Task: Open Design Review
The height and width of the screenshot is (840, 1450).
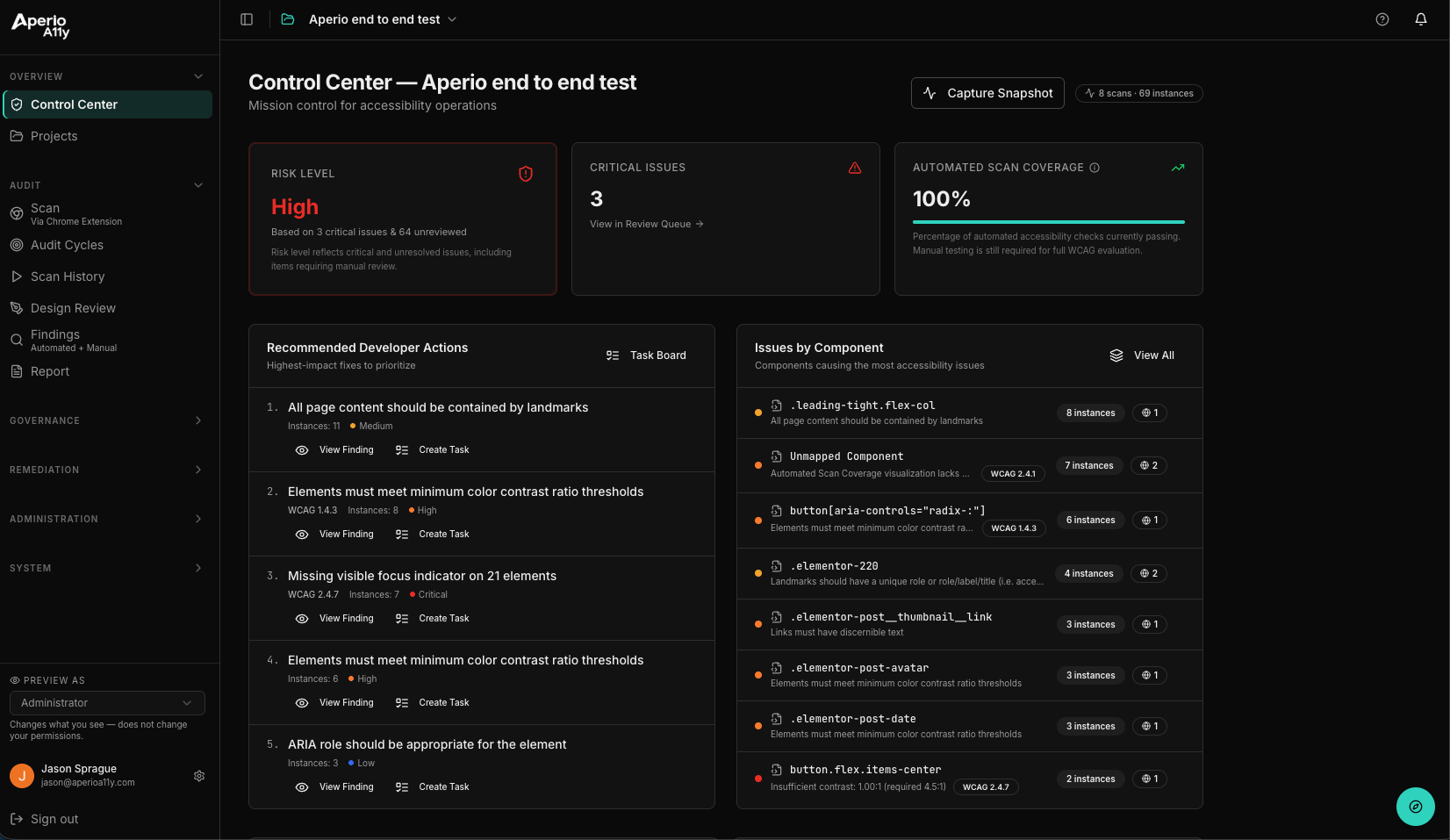Action: [107, 308]
